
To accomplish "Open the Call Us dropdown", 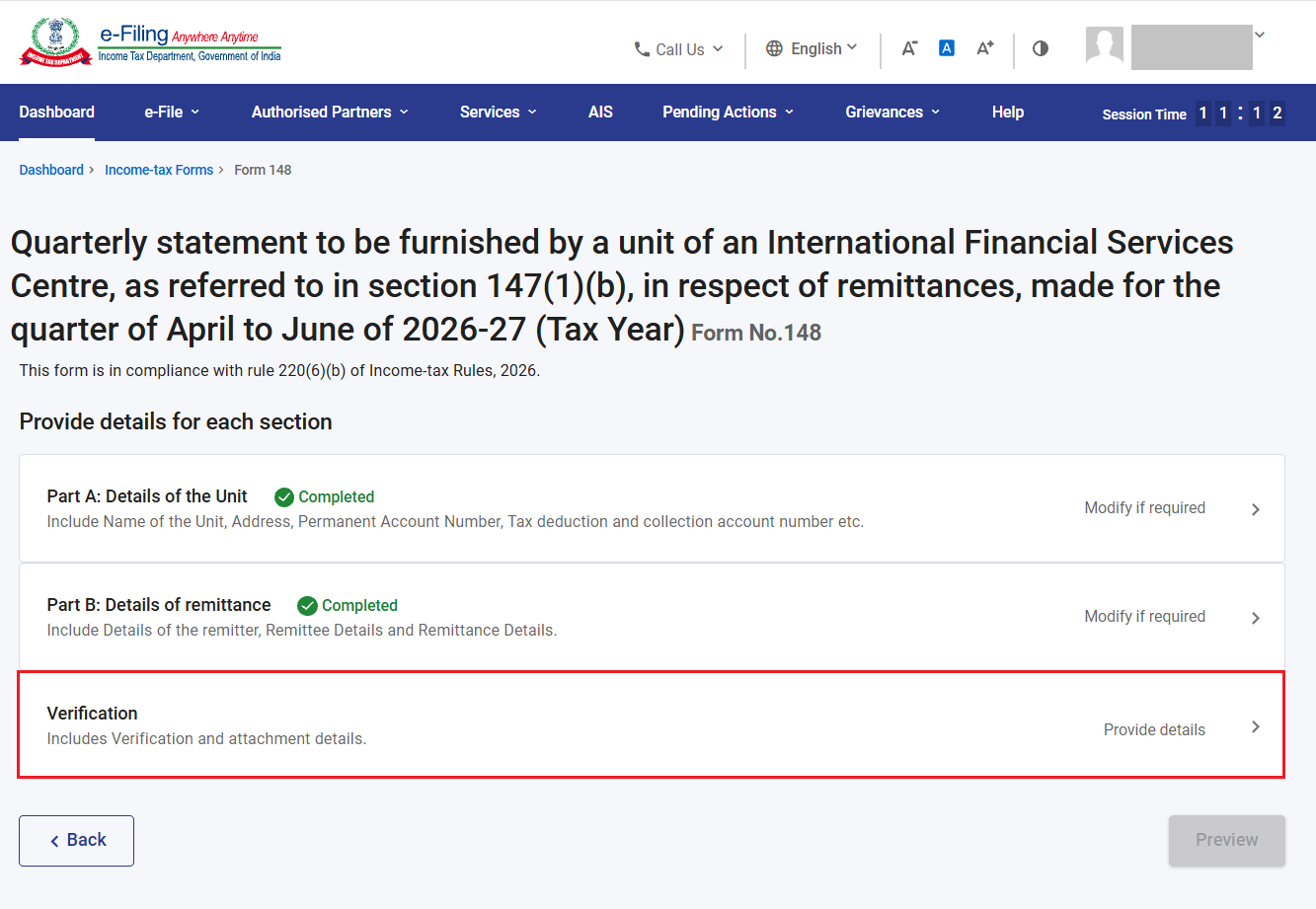I will [679, 49].
